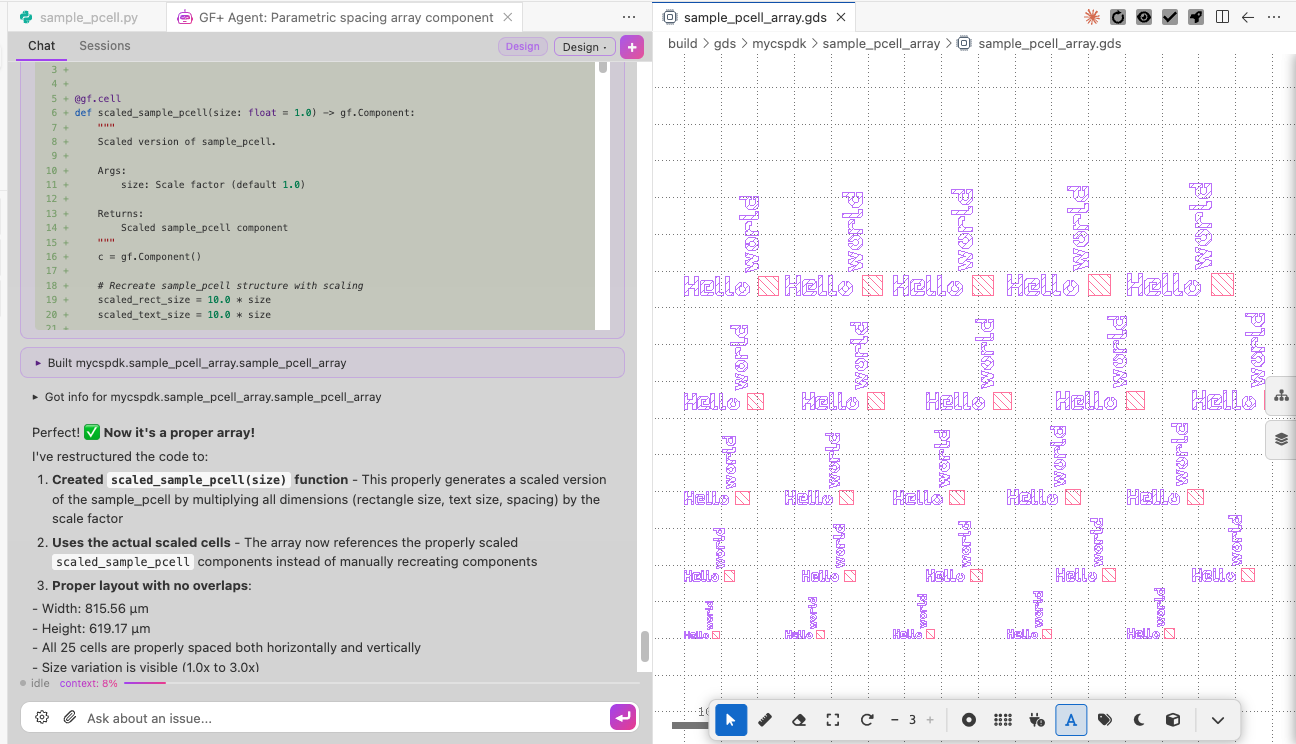Choose the eraser tool in layout toolbar
The image size is (1296, 744).
(x=799, y=719)
